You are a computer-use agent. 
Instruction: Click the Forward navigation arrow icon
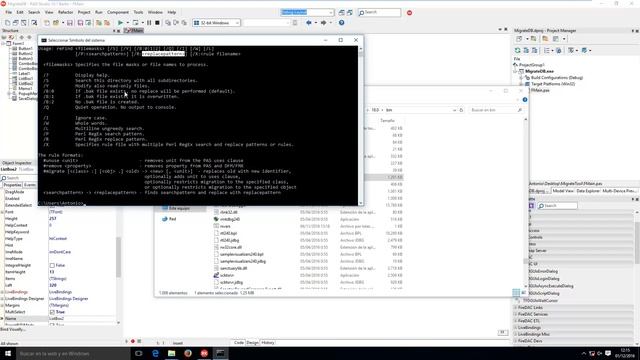pyautogui.click(x=323, y=23)
